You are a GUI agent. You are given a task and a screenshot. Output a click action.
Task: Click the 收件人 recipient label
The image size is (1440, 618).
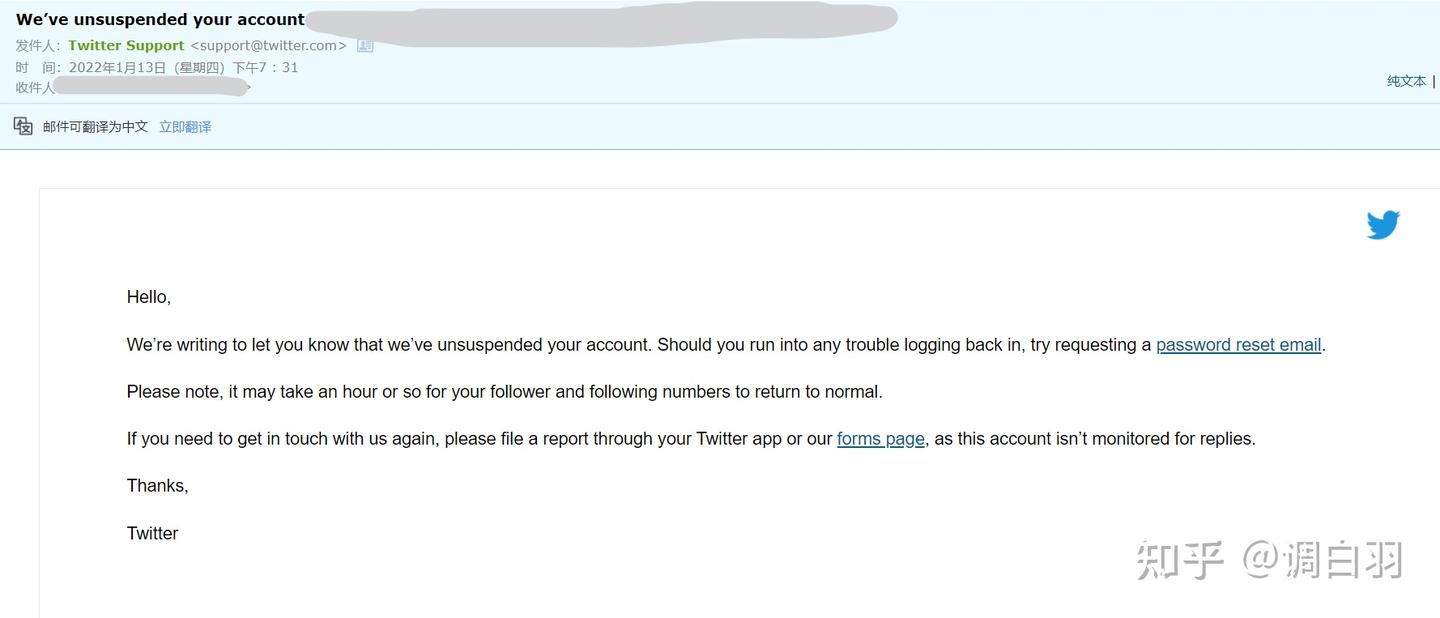coord(35,88)
